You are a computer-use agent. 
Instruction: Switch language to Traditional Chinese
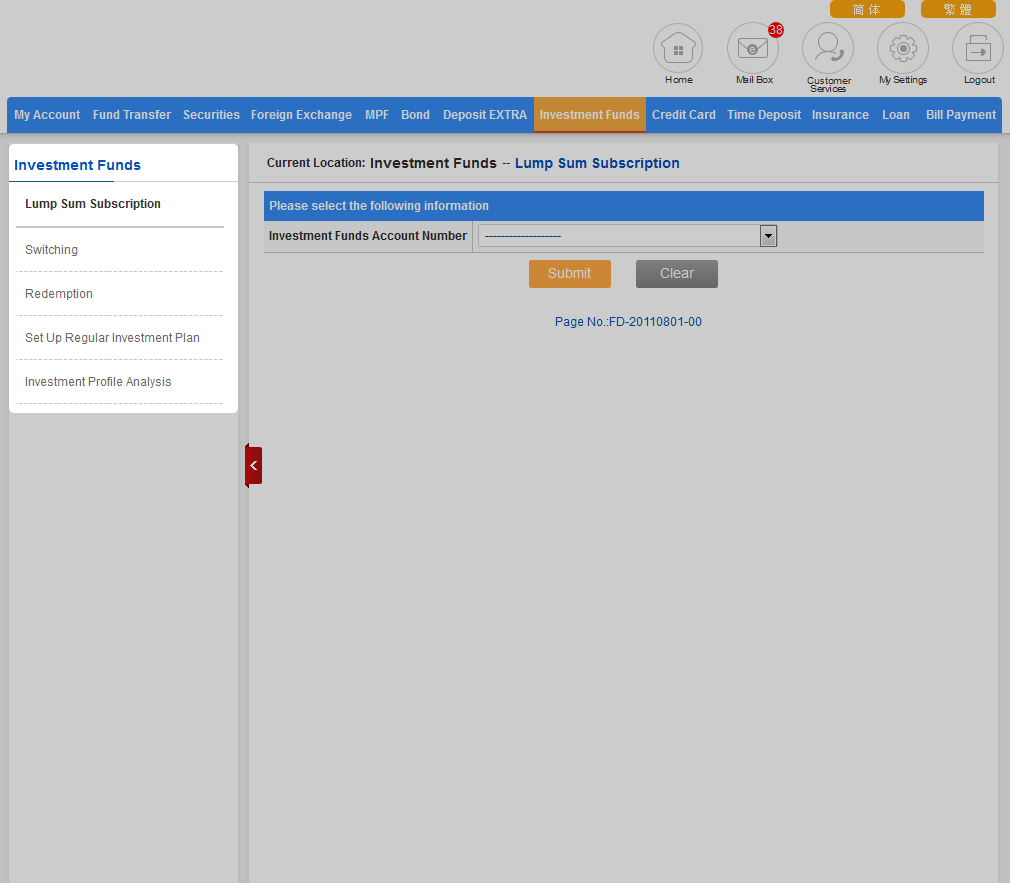point(958,9)
